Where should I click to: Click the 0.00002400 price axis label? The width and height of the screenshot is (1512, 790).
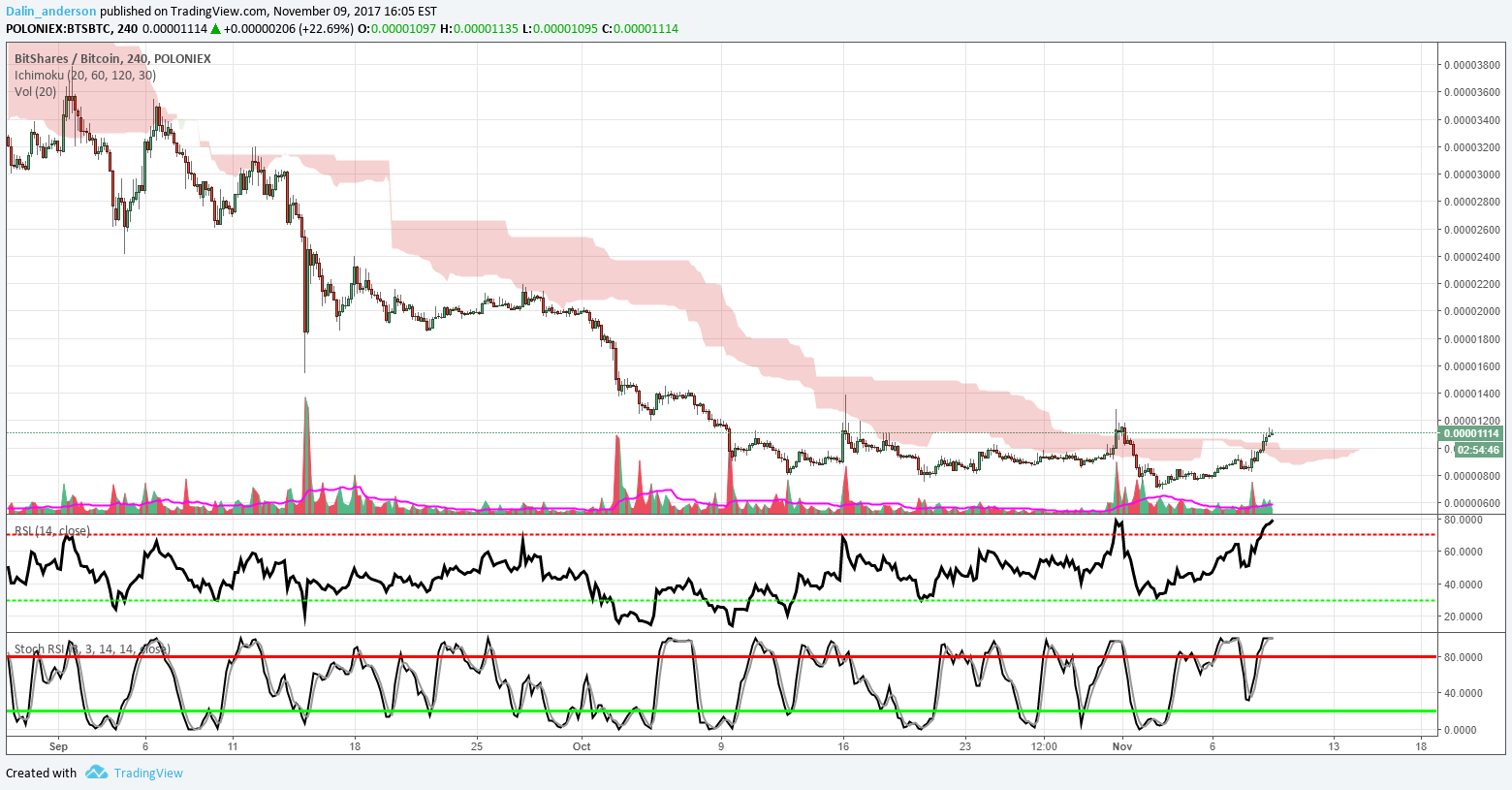coord(1473,257)
